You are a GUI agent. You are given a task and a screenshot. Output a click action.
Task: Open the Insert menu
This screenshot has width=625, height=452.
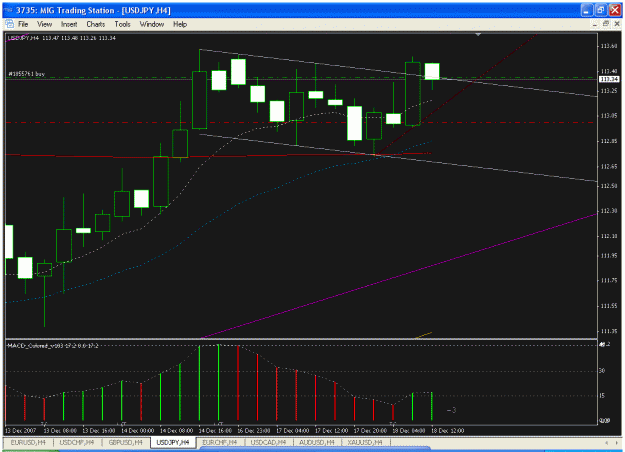[x=69, y=24]
